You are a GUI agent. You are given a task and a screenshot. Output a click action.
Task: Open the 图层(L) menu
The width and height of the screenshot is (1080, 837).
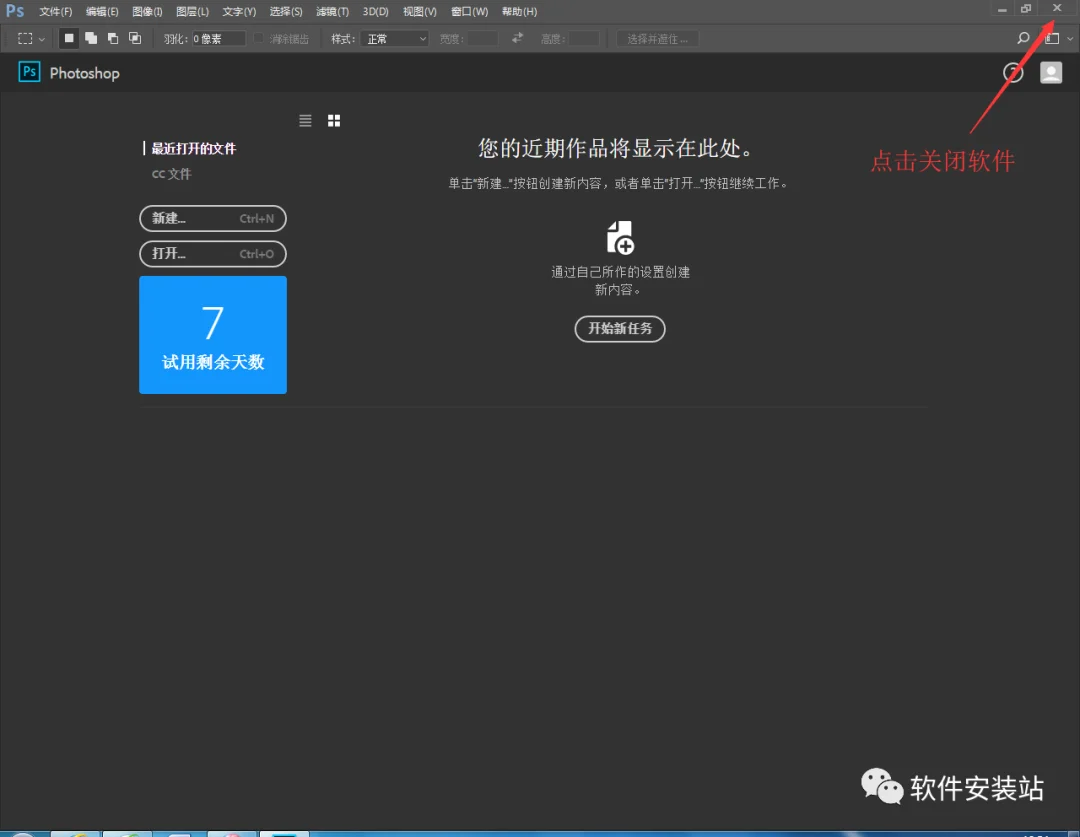pos(192,12)
